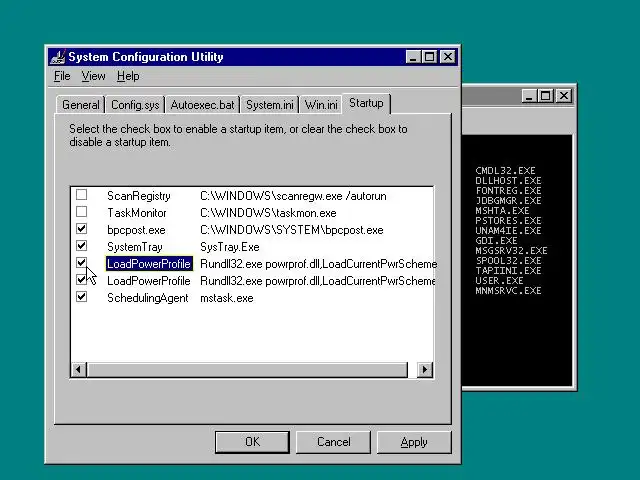The width and height of the screenshot is (640, 480).
Task: Uncheck the highlighted LoadPowerProfile checkbox
Action: click(82, 262)
